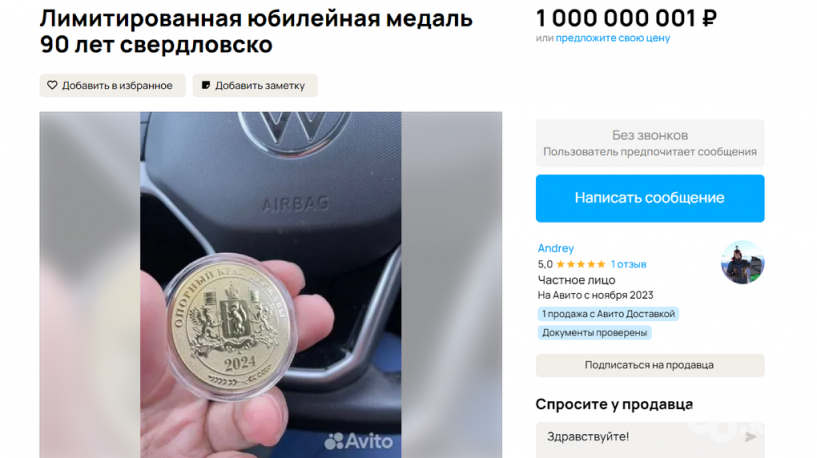
Task: Click the Добавить заметку button
Action: (x=255, y=85)
